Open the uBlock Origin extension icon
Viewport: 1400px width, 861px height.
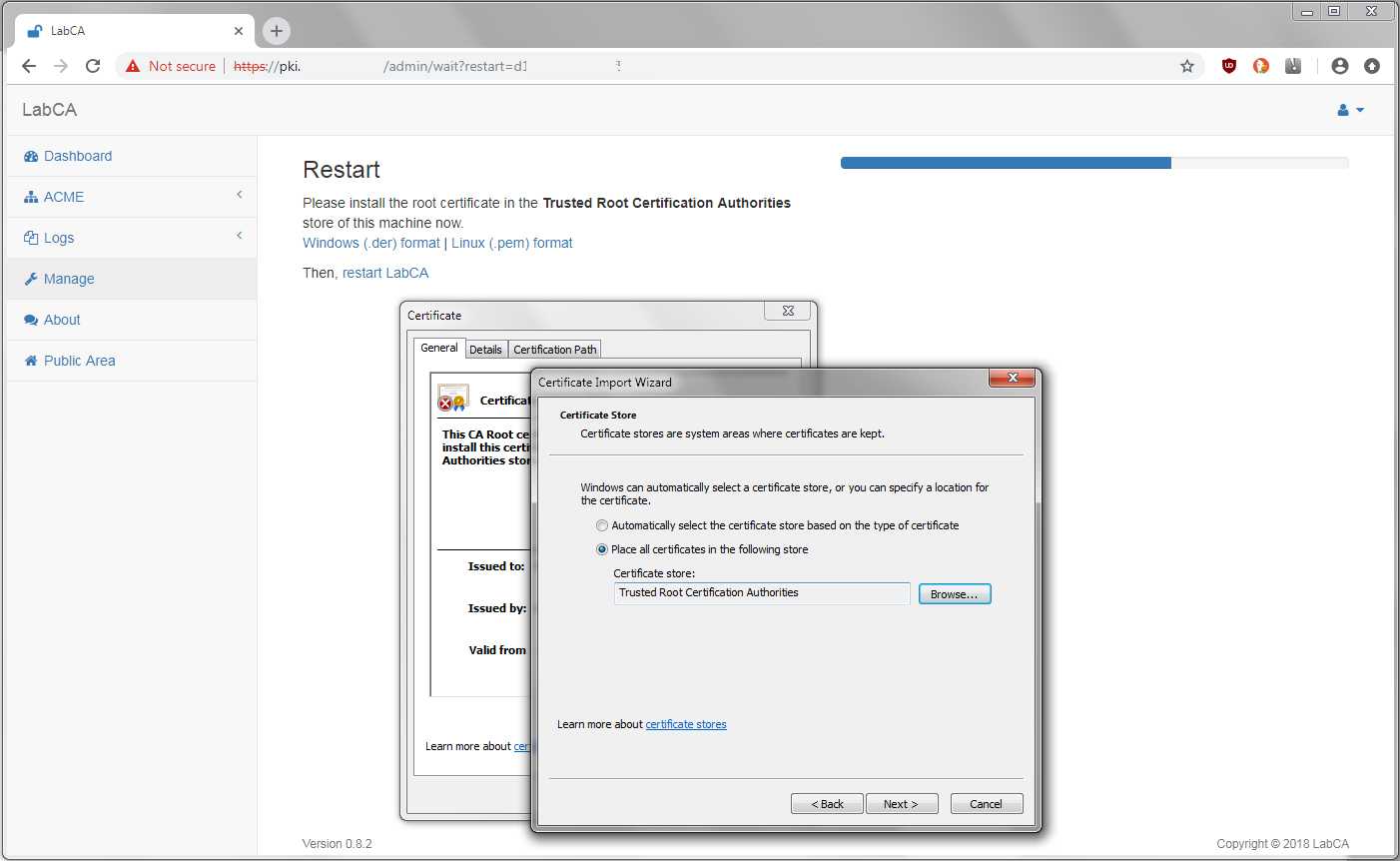(1228, 65)
